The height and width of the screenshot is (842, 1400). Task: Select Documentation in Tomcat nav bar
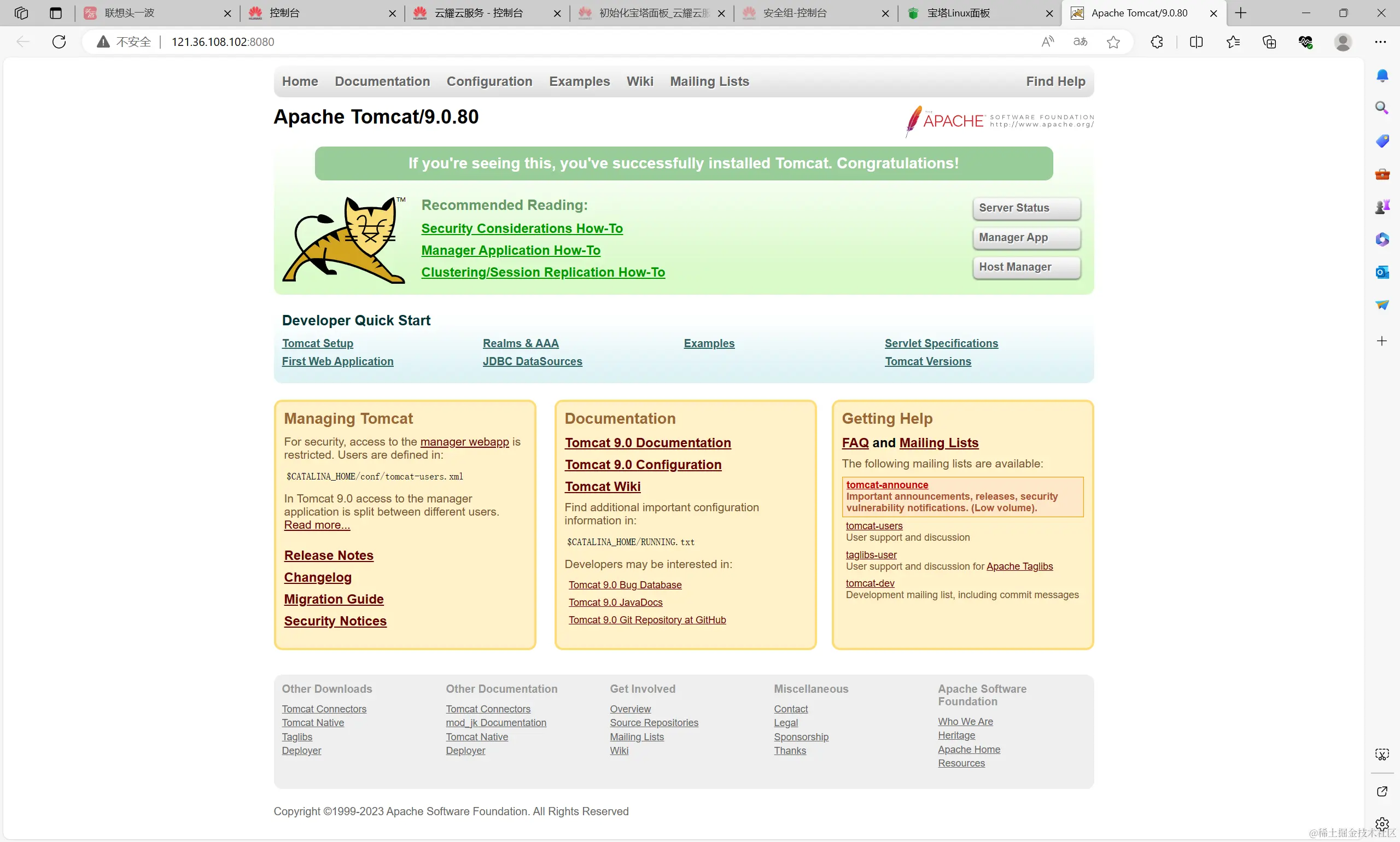coord(382,81)
